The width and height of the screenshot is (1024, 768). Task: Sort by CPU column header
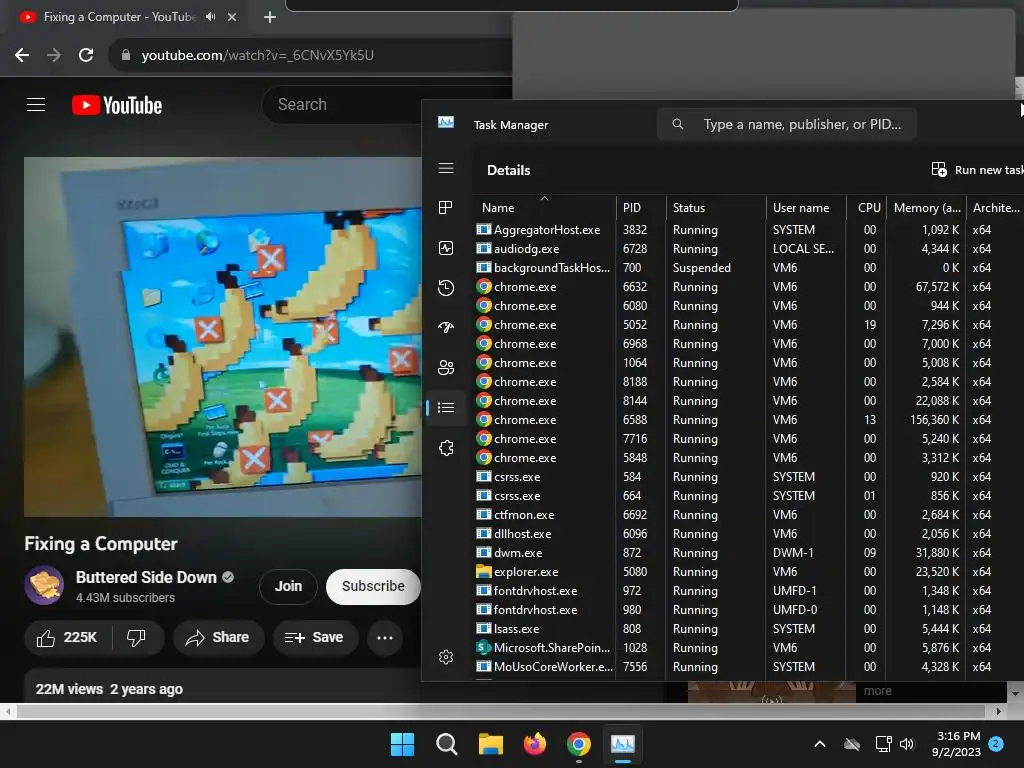click(867, 208)
